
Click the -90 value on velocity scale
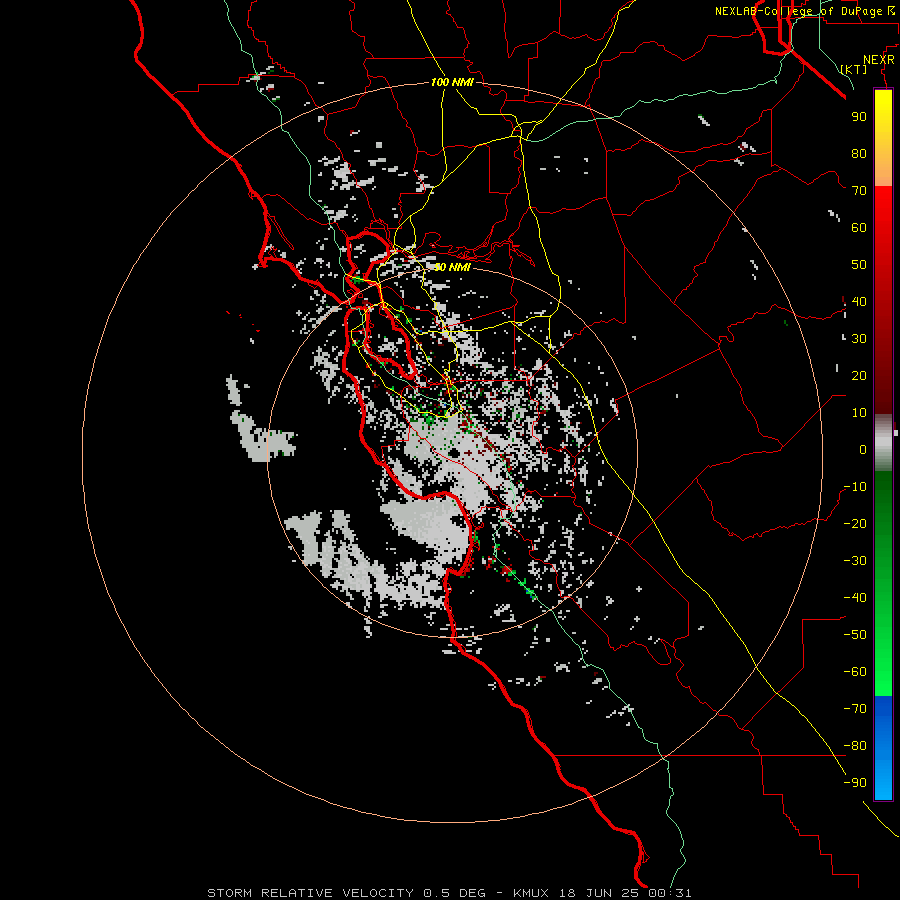click(855, 783)
